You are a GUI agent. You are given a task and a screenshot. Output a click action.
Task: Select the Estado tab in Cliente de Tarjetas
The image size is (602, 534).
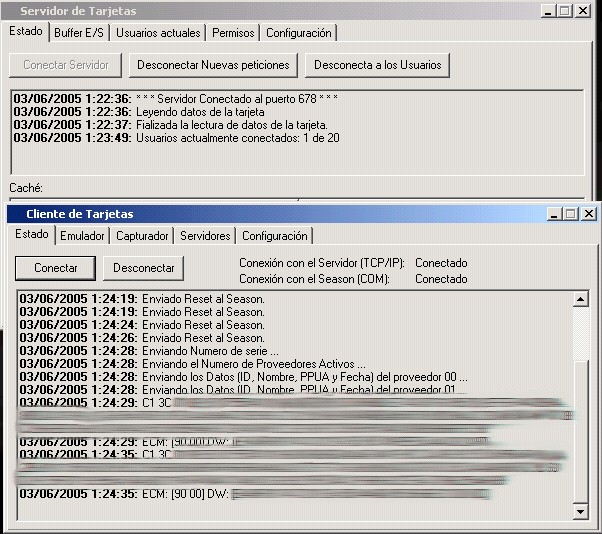[31, 234]
